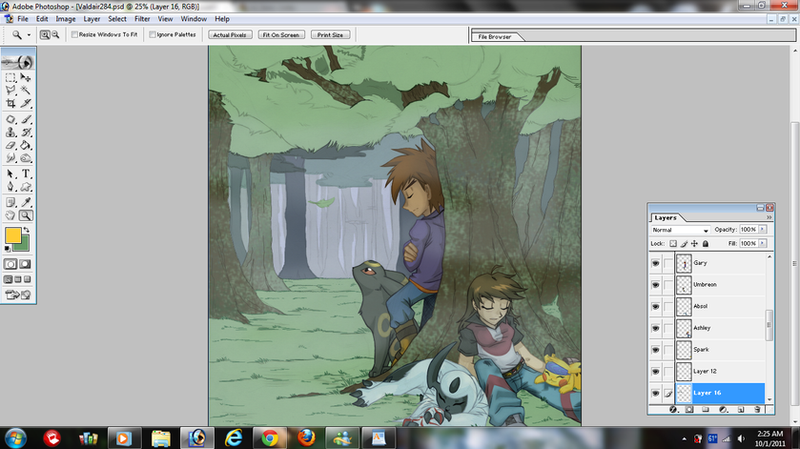Open the Layers palette menu arrow
This screenshot has height=449, width=800.
point(769,217)
